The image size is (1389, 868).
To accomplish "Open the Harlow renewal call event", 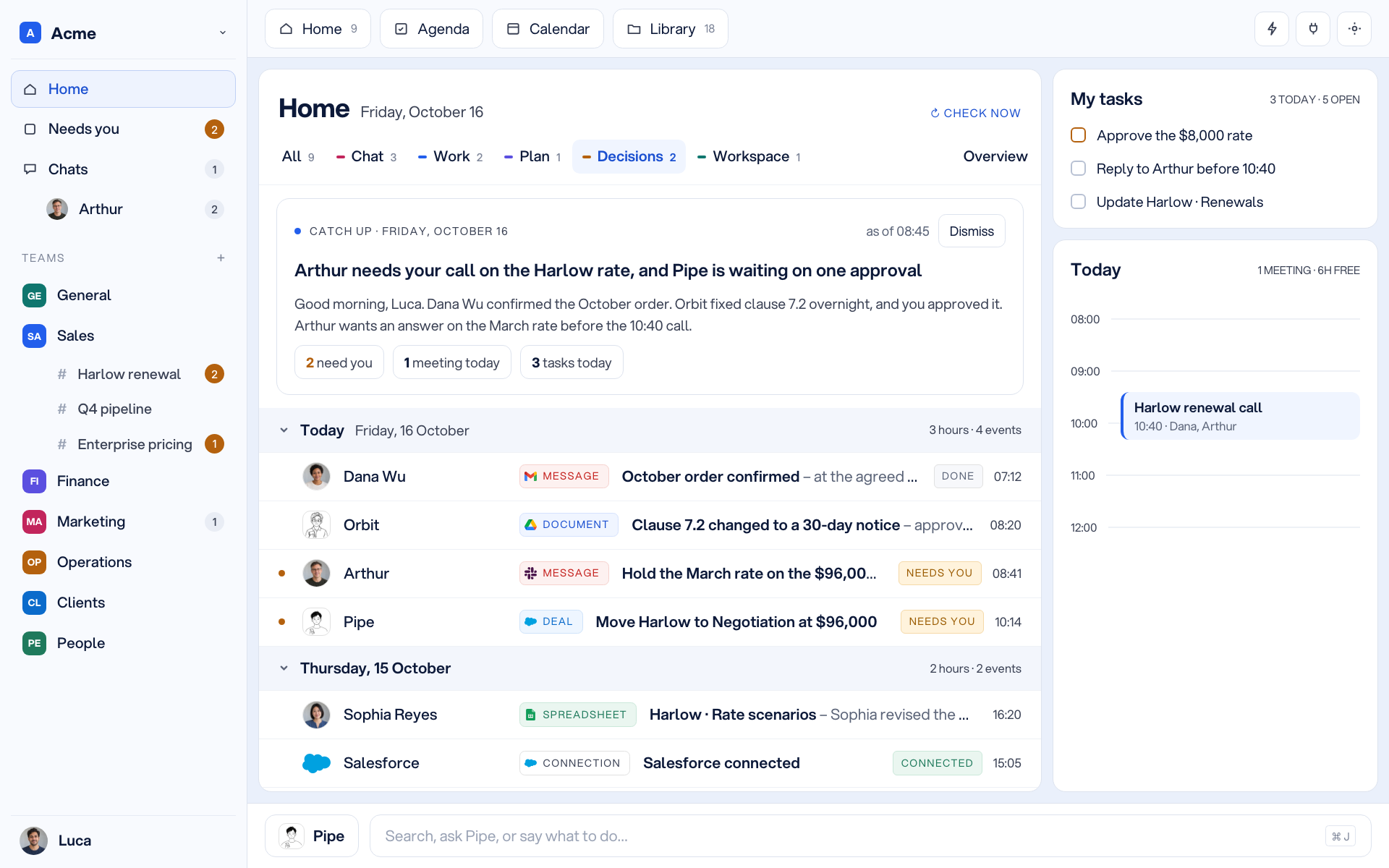I will click(x=1240, y=417).
